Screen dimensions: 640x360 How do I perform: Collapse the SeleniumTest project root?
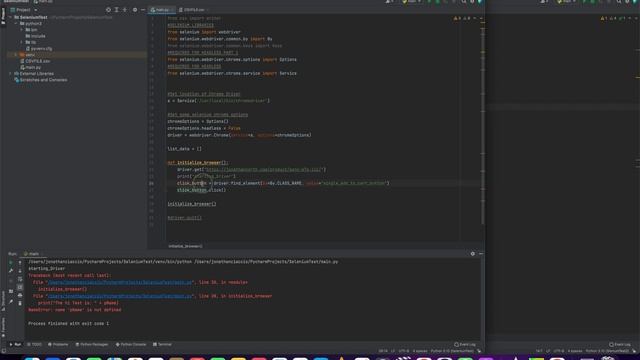tap(11, 17)
